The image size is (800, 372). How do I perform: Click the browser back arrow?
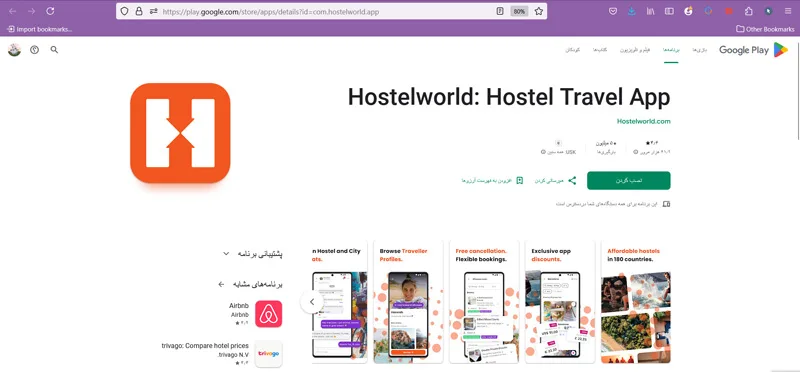tap(13, 11)
